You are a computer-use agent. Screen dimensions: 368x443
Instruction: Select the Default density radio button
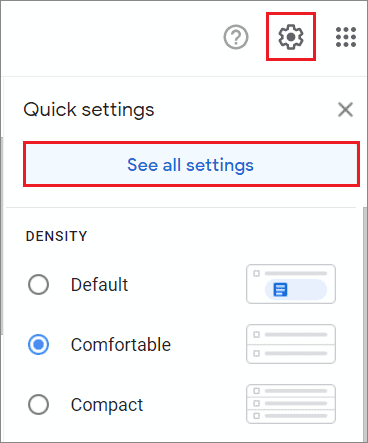38,285
